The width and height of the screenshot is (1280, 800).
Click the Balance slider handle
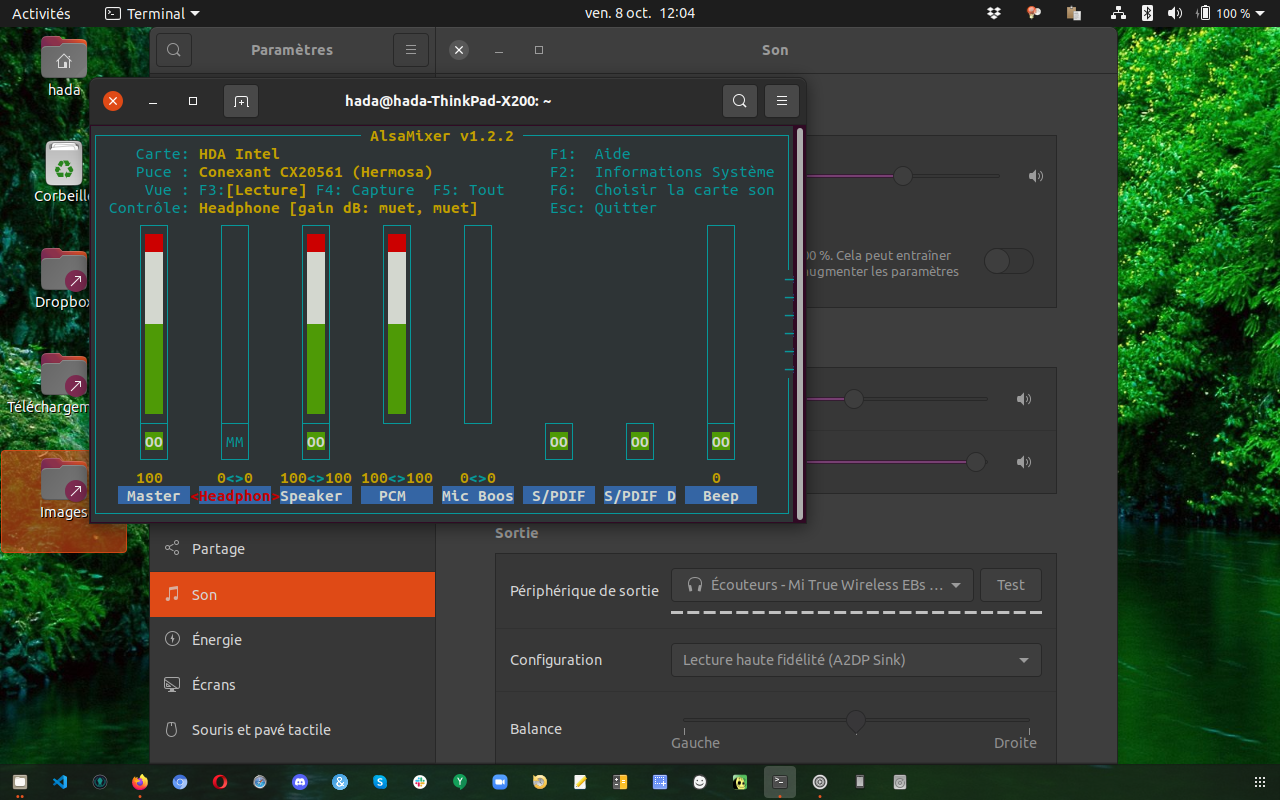[856, 720]
